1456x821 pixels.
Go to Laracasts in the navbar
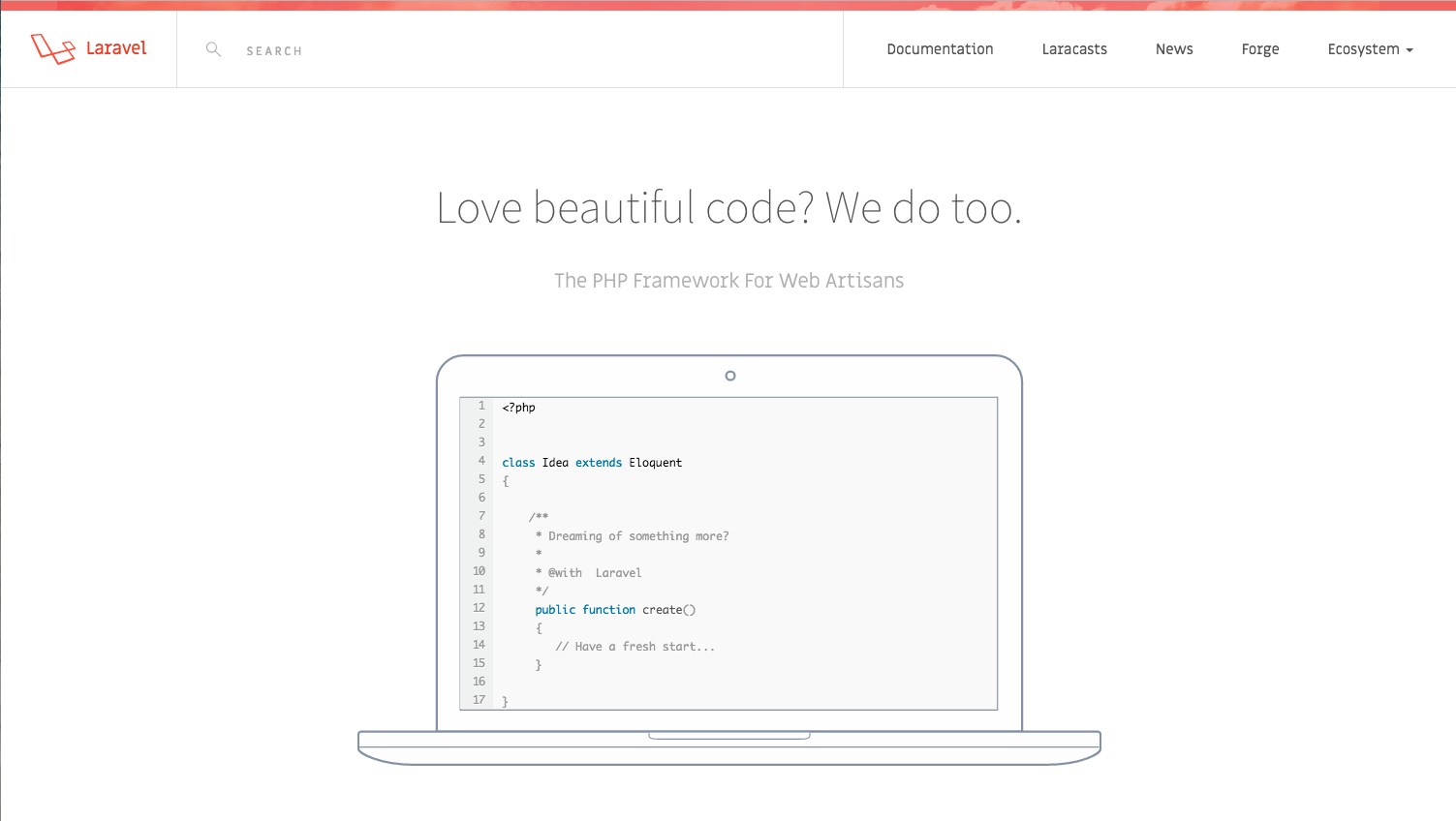[x=1074, y=49]
